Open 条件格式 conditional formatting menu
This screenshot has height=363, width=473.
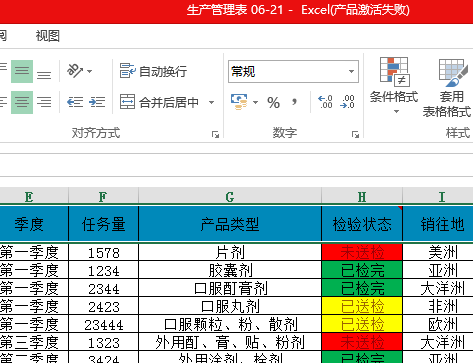coord(394,85)
